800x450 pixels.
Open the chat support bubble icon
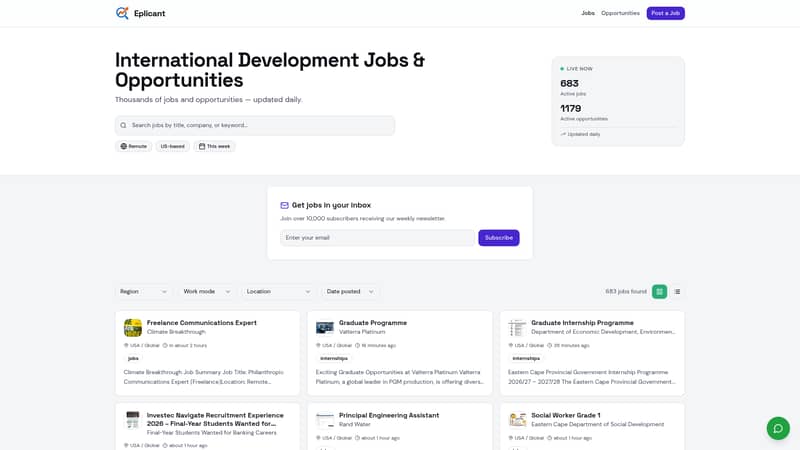click(778, 428)
